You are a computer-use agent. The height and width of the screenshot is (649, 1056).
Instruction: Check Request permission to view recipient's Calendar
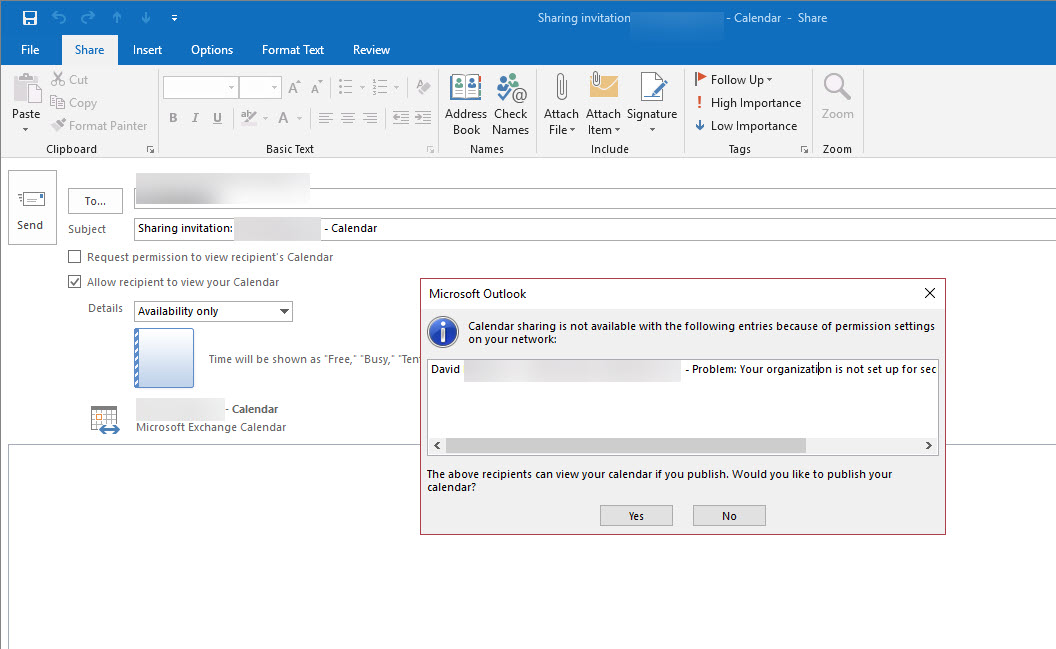[75, 257]
